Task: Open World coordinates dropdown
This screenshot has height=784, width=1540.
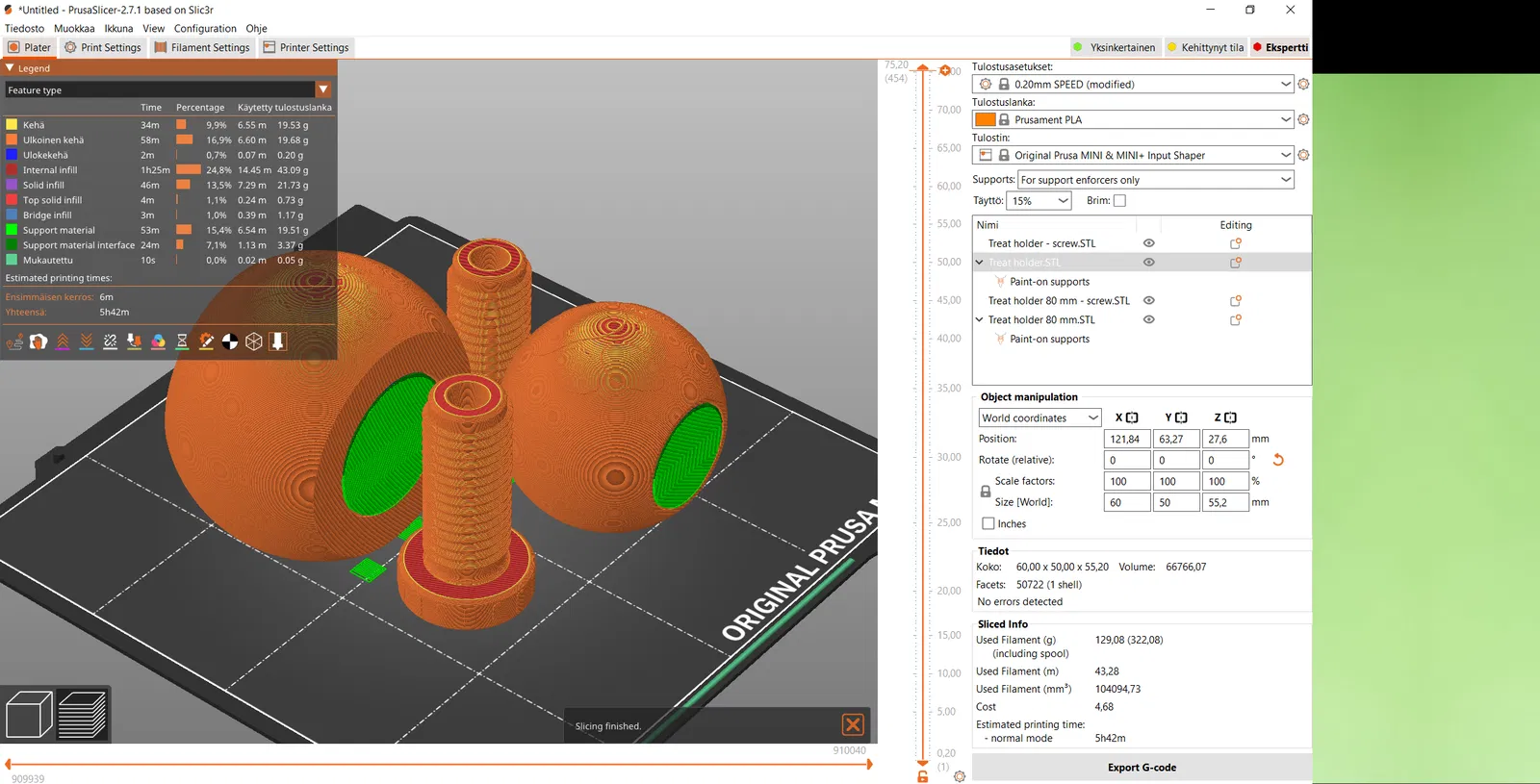Action: pyautogui.click(x=1039, y=418)
